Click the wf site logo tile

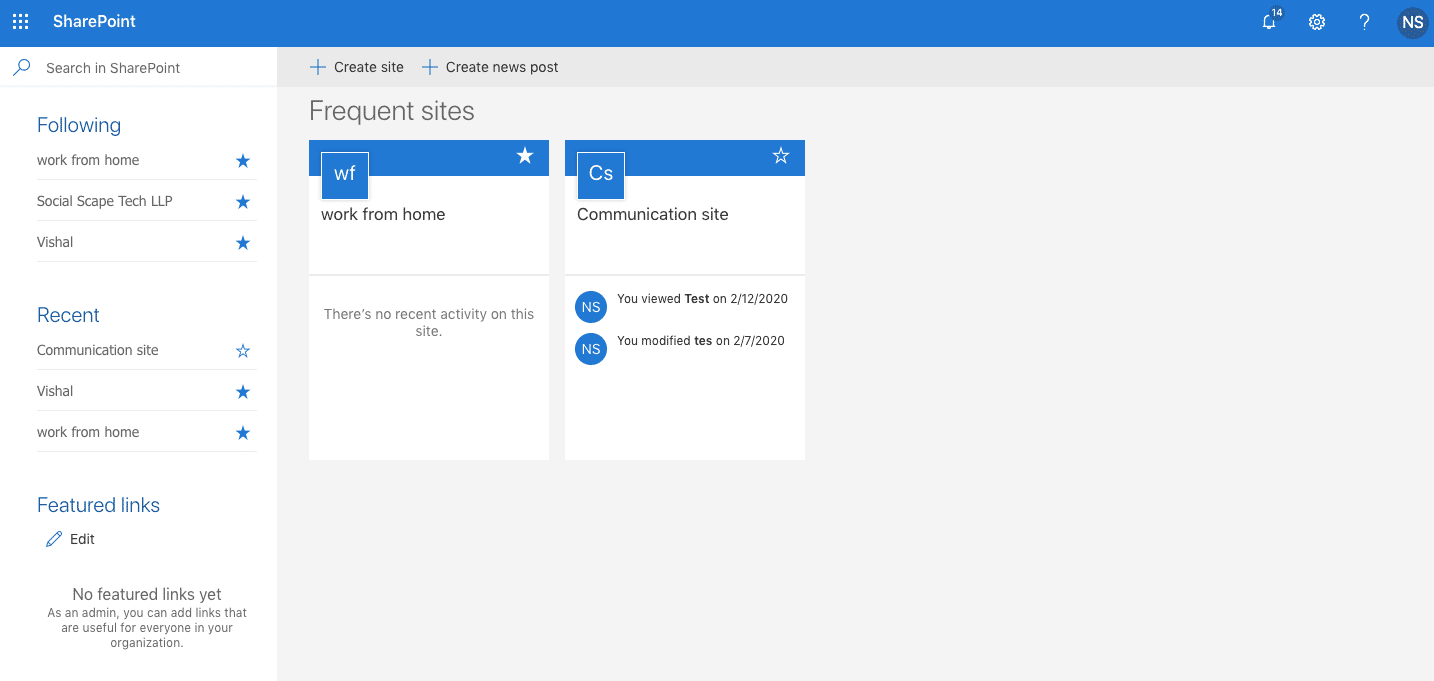tap(345, 175)
